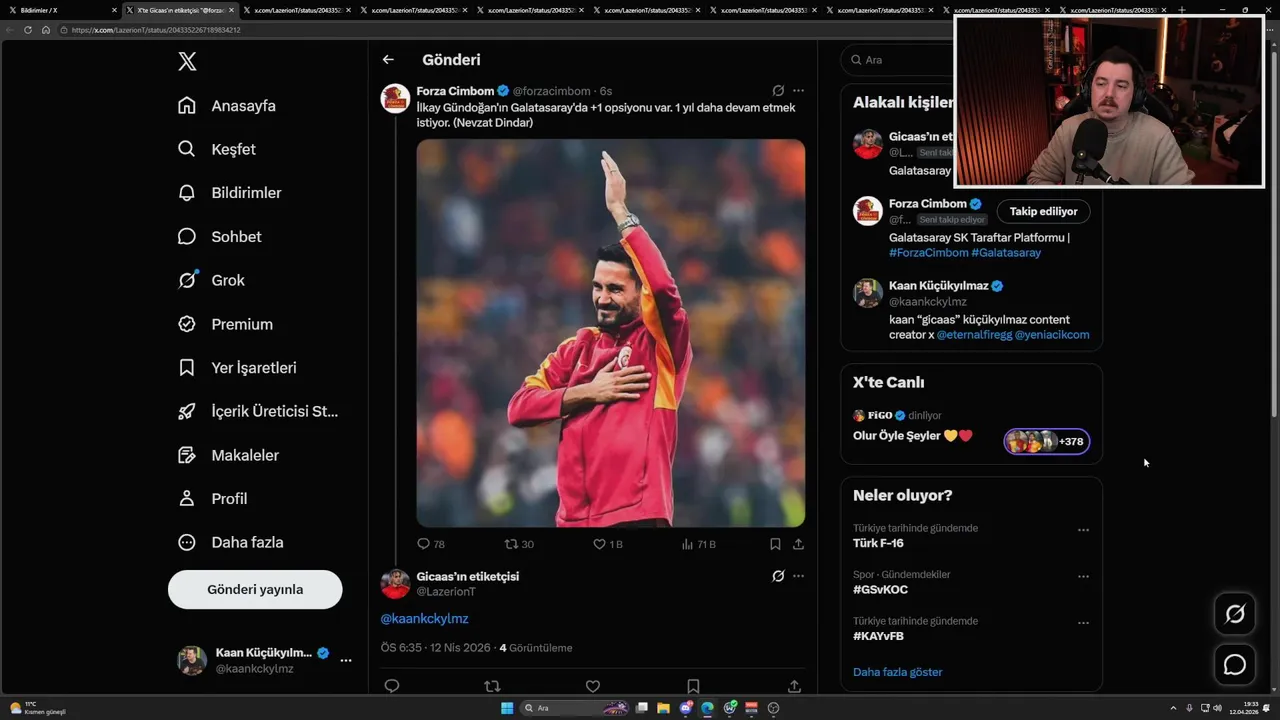Open Forza Cimbom profile avatar in post
1280x720 pixels.
pyautogui.click(x=395, y=98)
